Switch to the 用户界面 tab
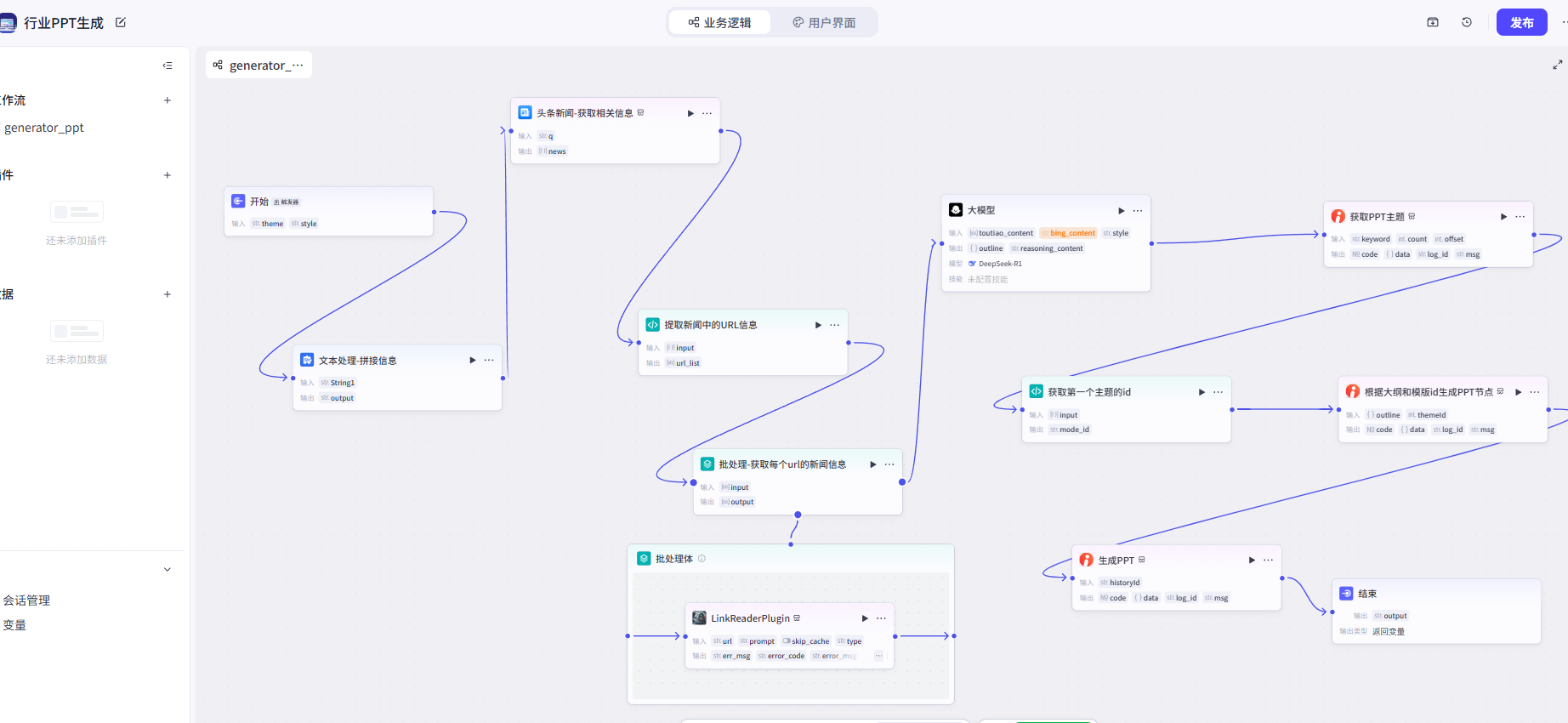The image size is (1568, 723). tap(824, 23)
